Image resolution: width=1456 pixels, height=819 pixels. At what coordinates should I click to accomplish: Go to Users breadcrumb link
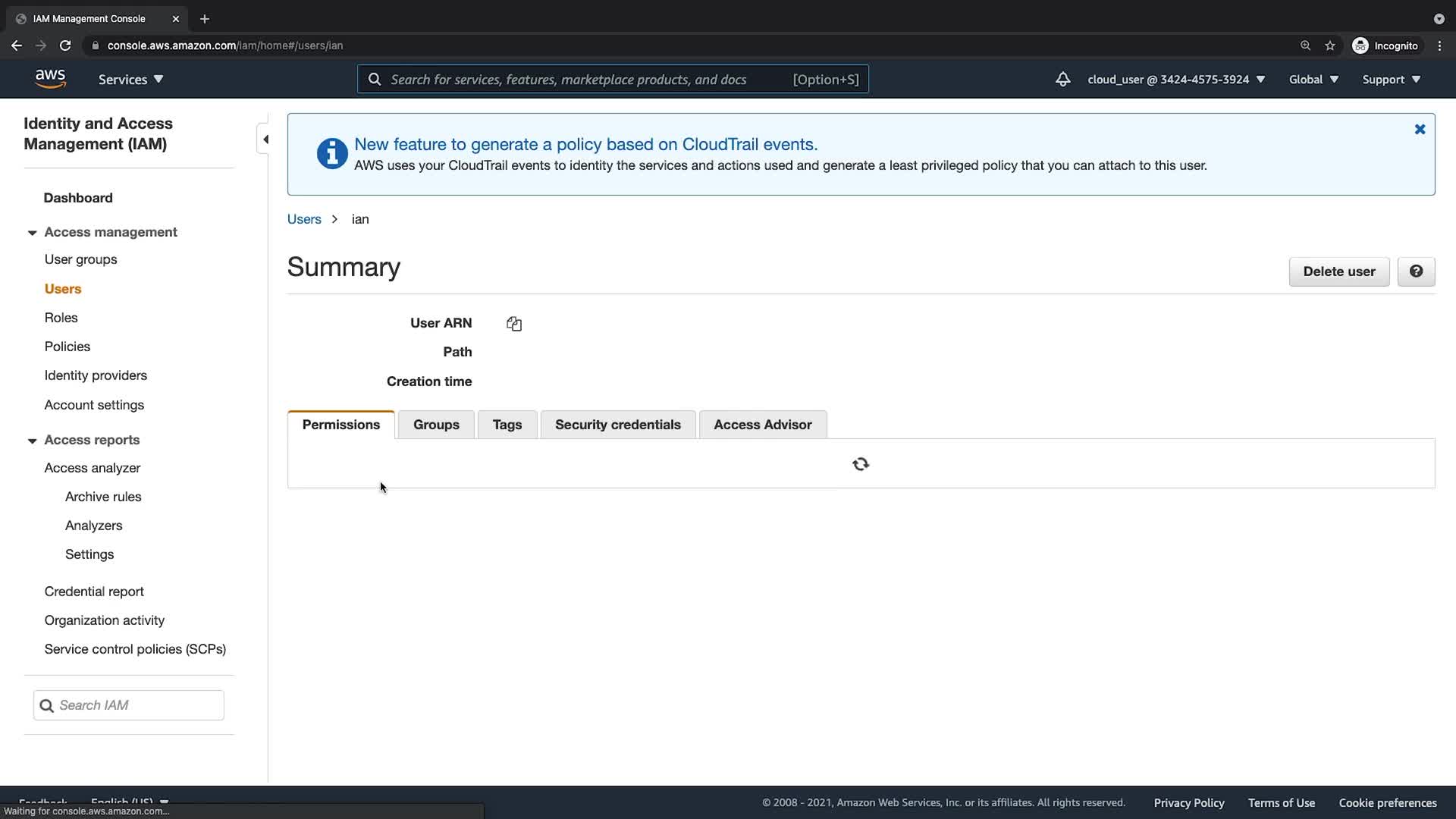coord(304,219)
